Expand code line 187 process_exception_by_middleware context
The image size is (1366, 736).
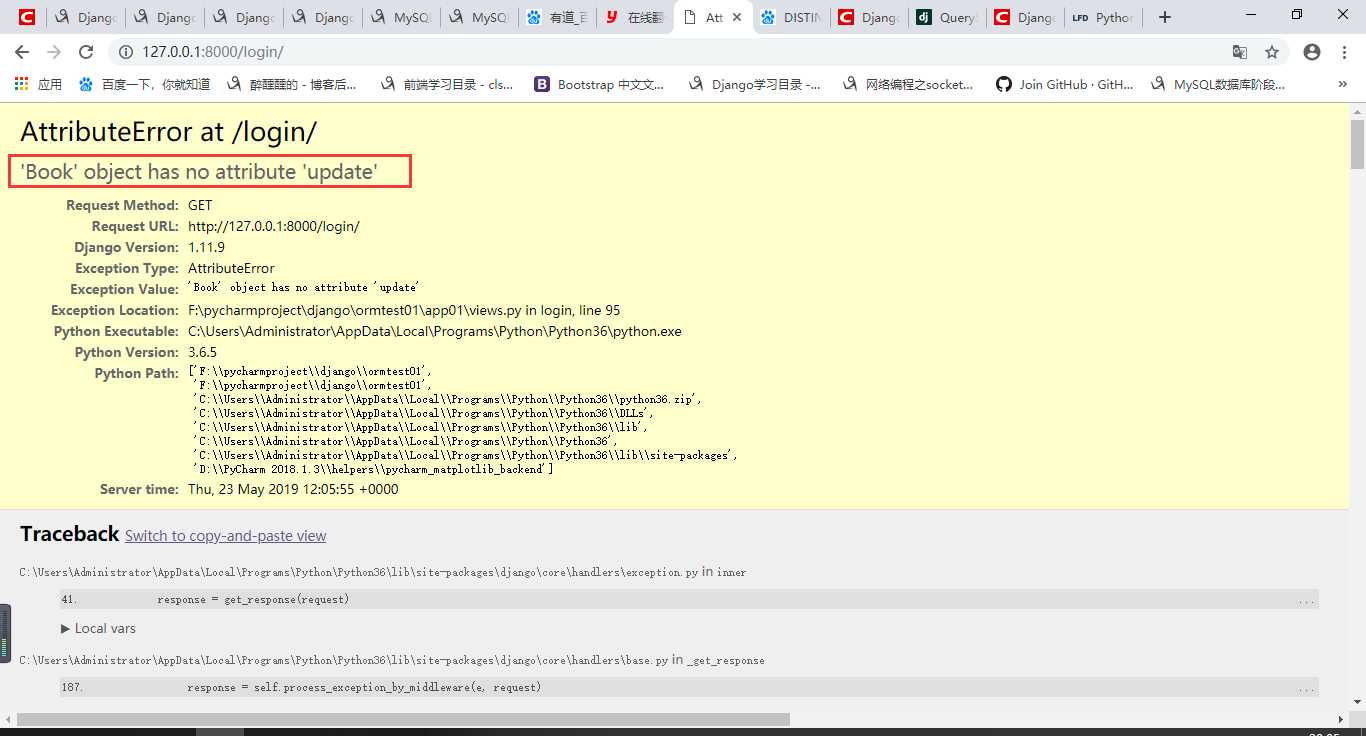[x=689, y=687]
